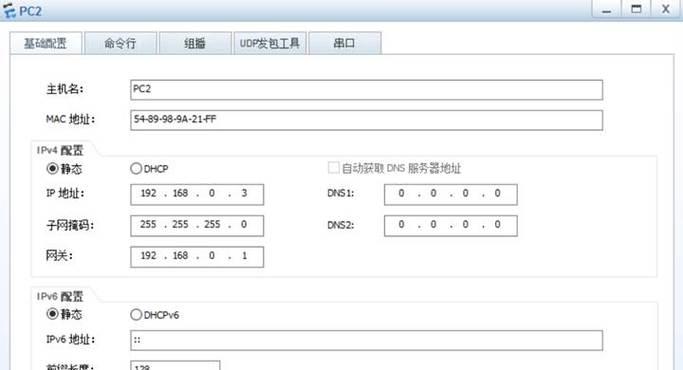Viewport: 683px width, 370px height.
Task: Click the 前缀长度 field showing 128
Action: 175,366
